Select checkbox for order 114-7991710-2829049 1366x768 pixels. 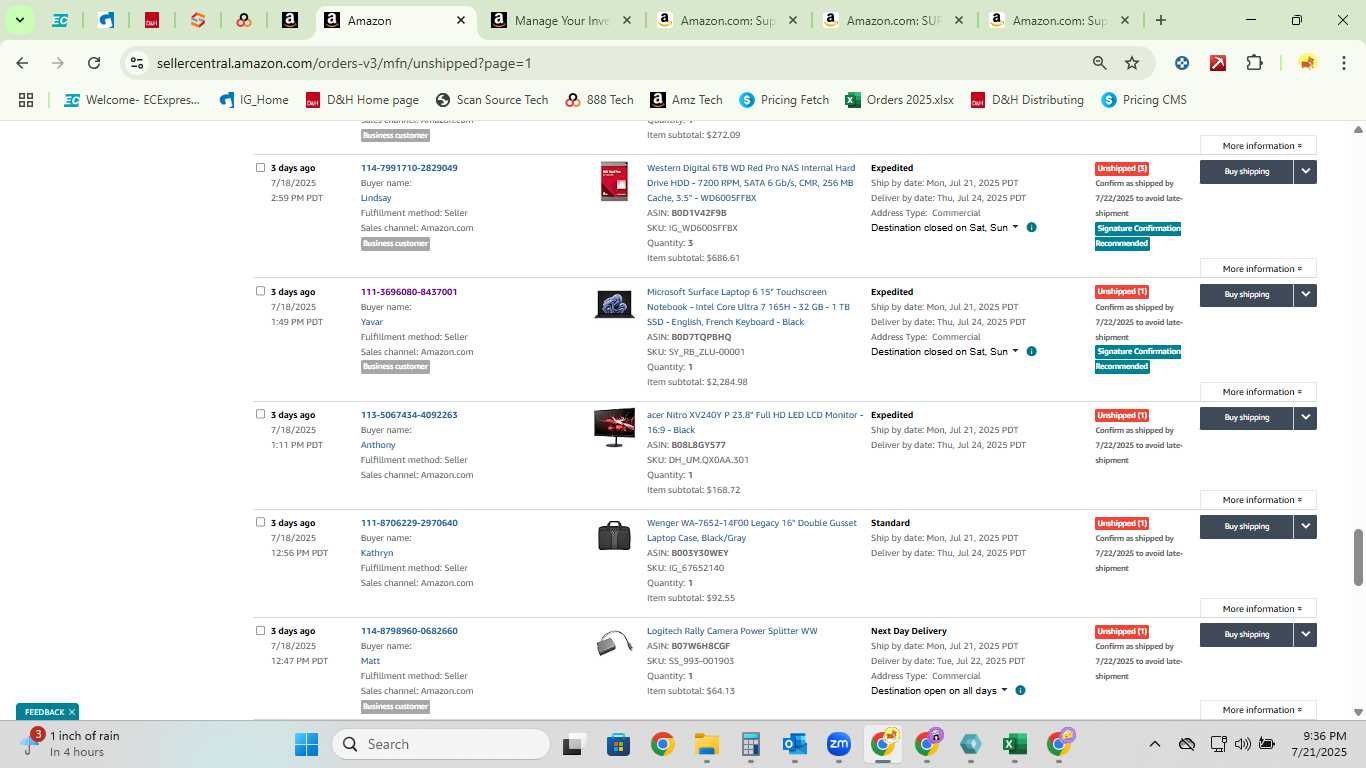[x=260, y=168]
